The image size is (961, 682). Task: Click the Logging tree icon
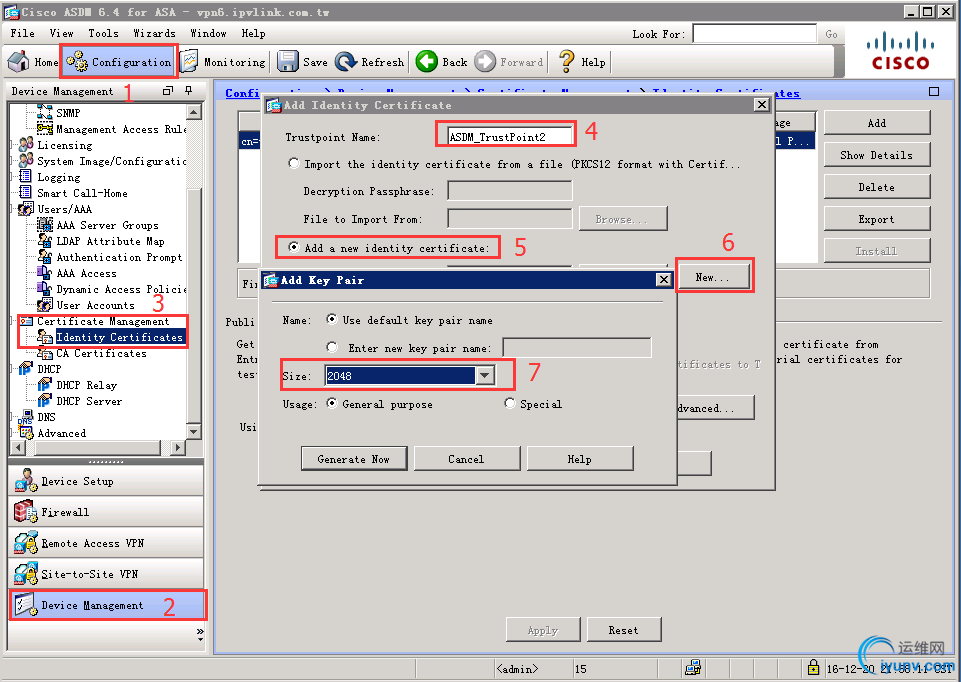click(x=26, y=176)
